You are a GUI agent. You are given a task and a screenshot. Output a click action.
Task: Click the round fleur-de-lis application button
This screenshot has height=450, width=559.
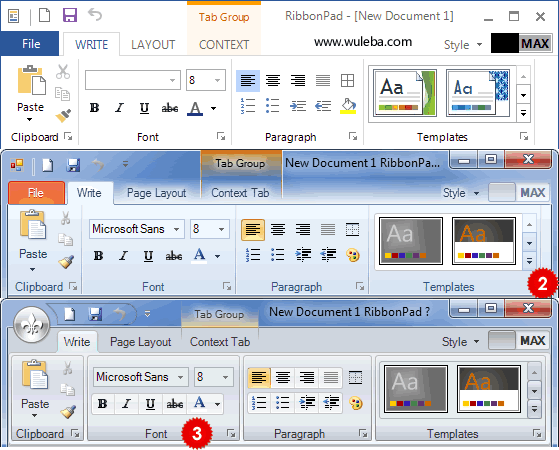tap(31, 324)
